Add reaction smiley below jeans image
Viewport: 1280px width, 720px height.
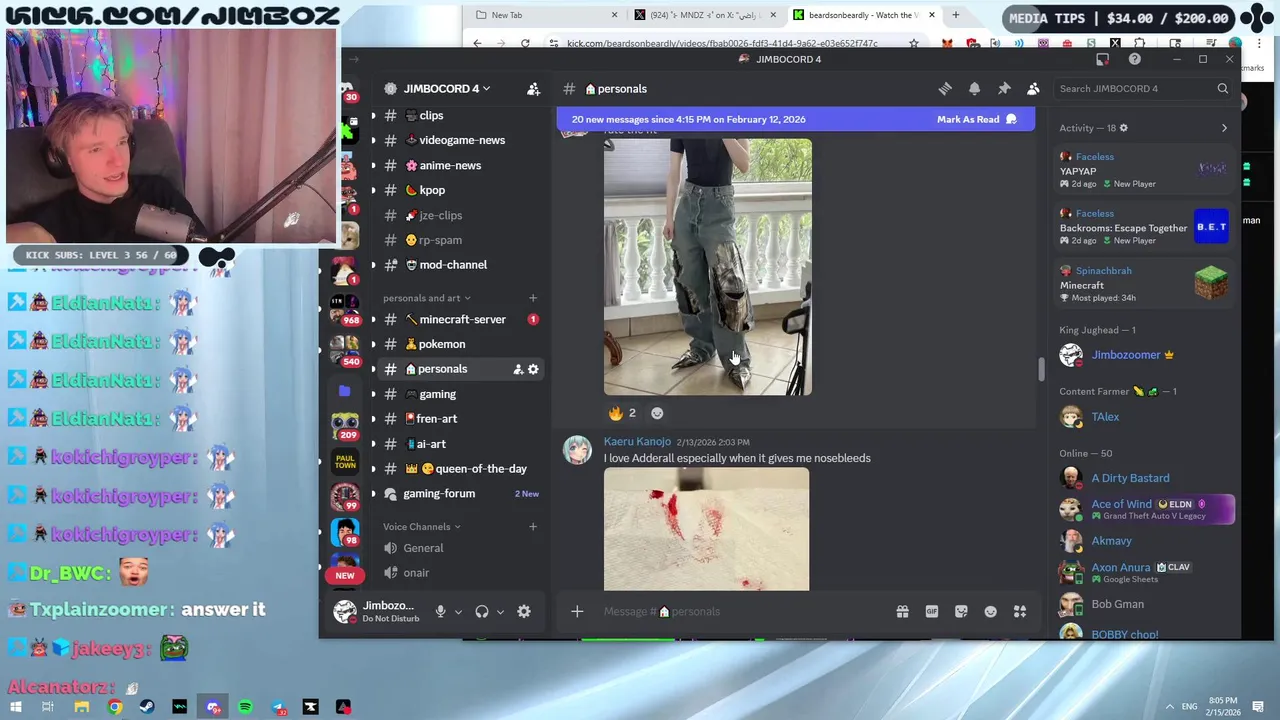657,413
